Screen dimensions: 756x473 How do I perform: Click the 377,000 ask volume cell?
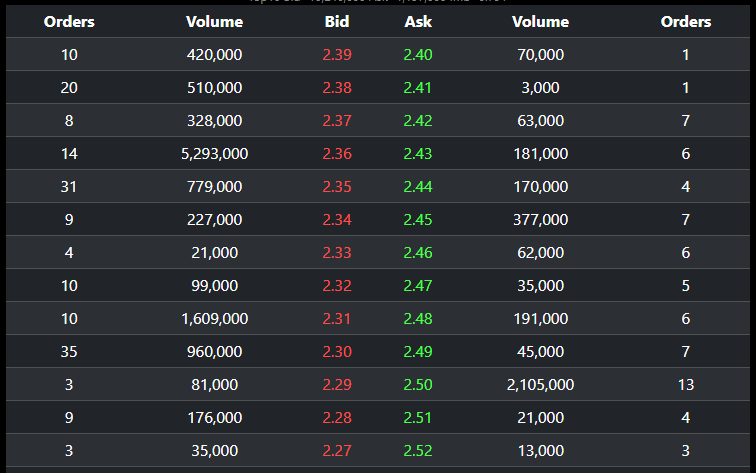(540, 219)
